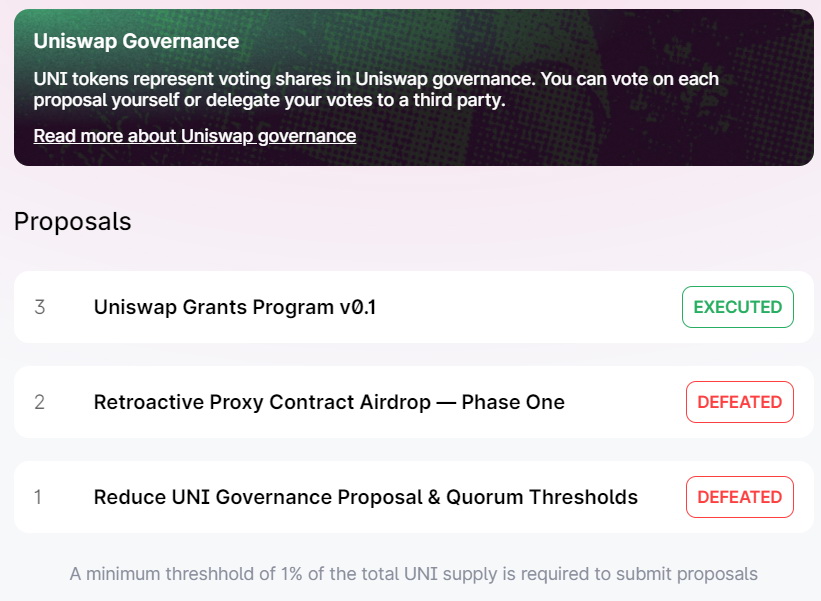The image size is (821, 601).
Task: Click the Proposals section heading
Action: (73, 221)
